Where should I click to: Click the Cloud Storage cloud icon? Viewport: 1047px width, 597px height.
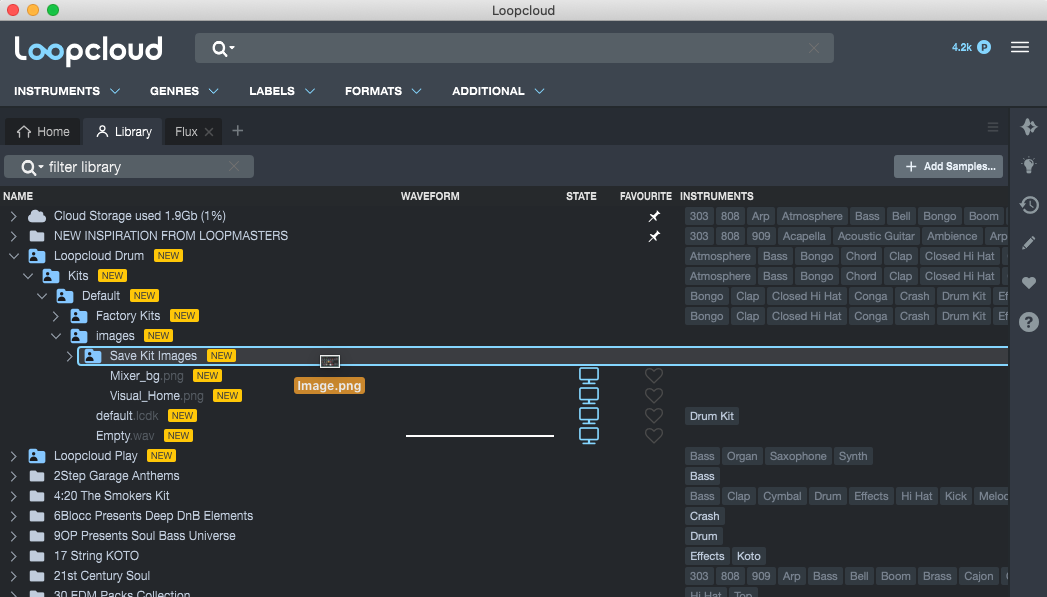tap(37, 216)
